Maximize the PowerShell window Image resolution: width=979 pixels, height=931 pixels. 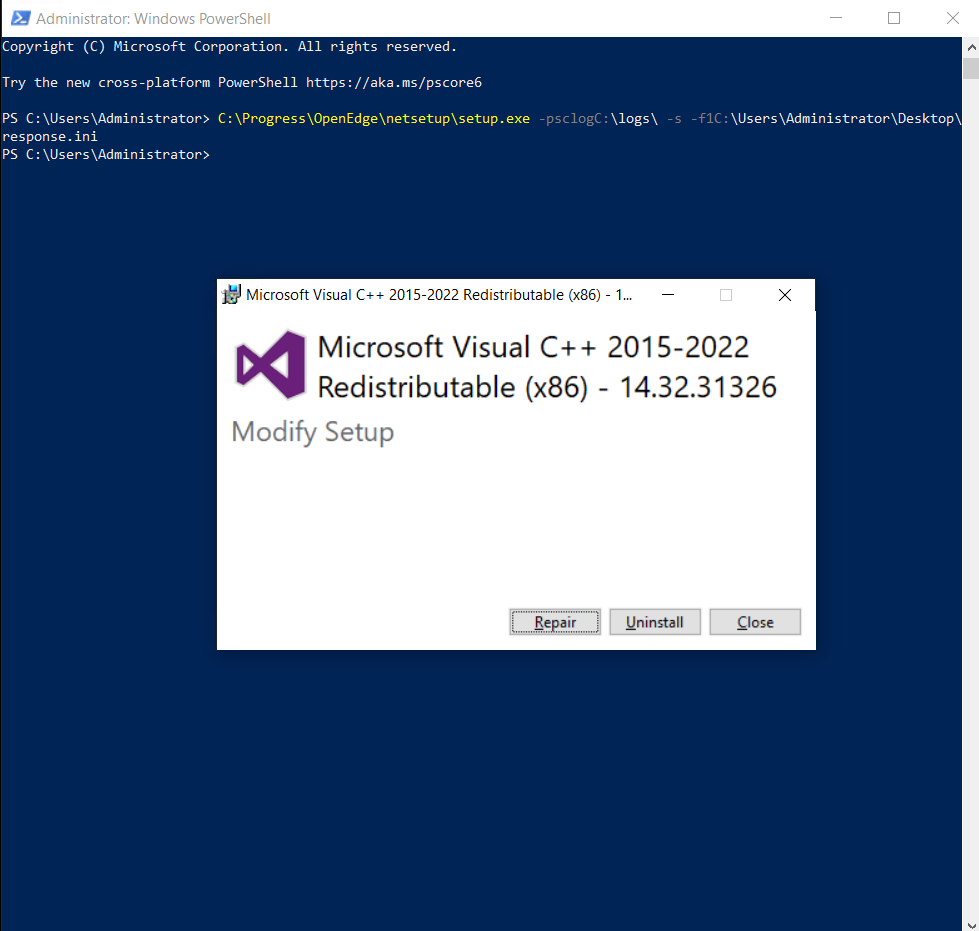coord(894,18)
